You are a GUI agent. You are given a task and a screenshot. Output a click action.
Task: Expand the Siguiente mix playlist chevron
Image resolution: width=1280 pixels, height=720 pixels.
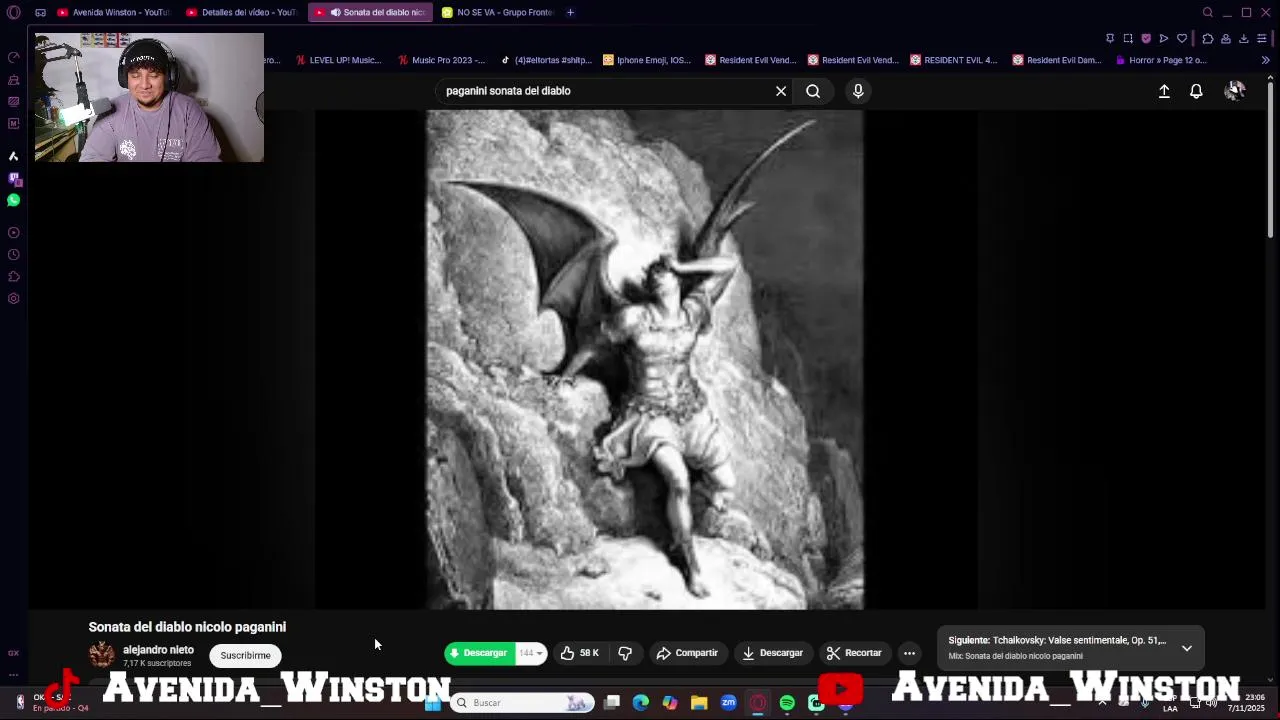pyautogui.click(x=1187, y=648)
